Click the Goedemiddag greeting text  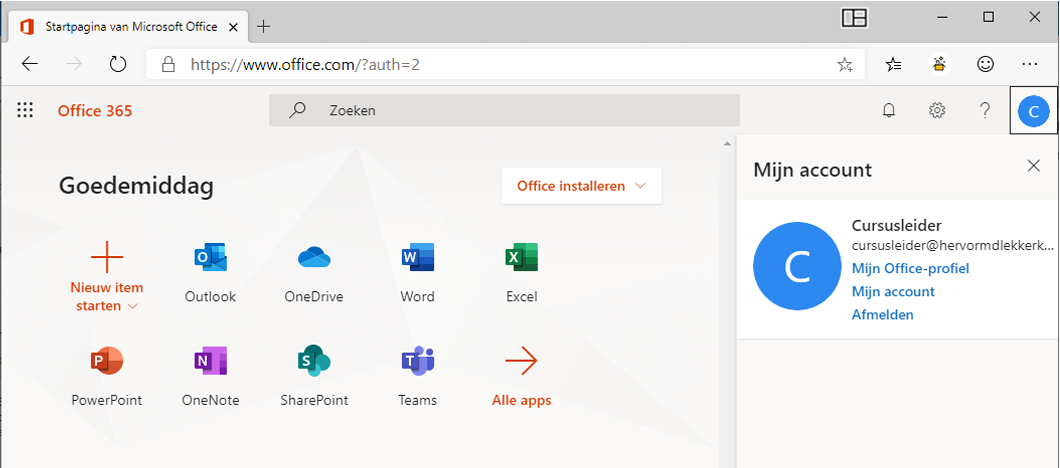click(x=137, y=185)
